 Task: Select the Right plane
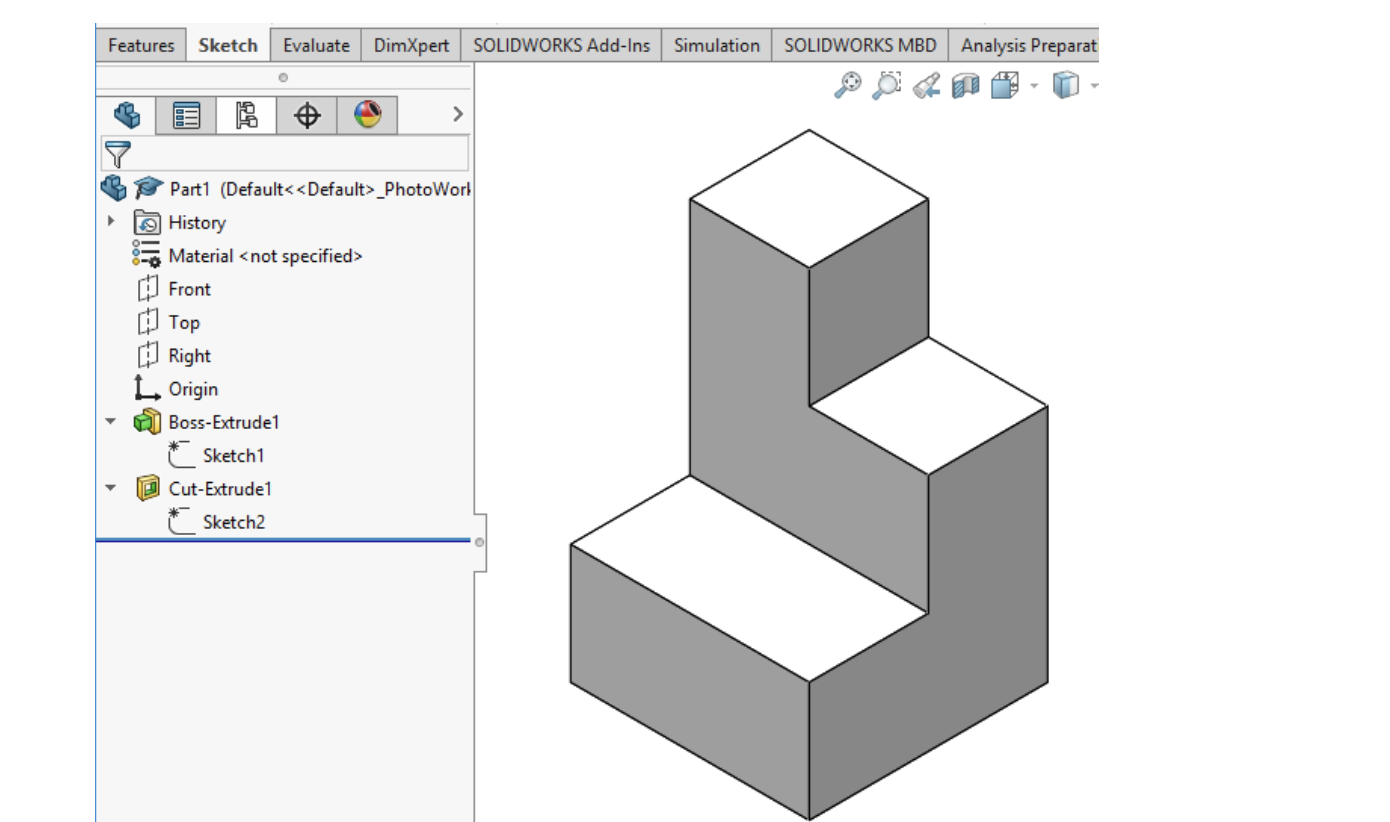click(172, 355)
